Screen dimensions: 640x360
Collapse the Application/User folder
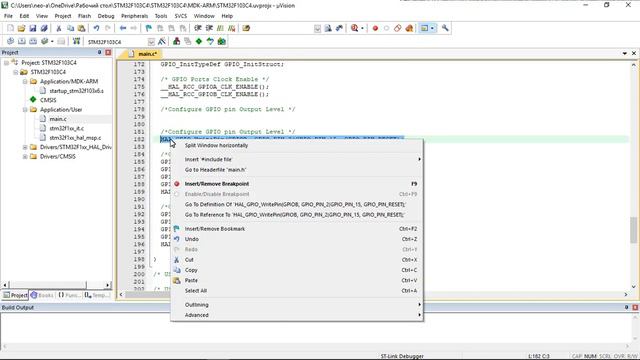[25, 109]
